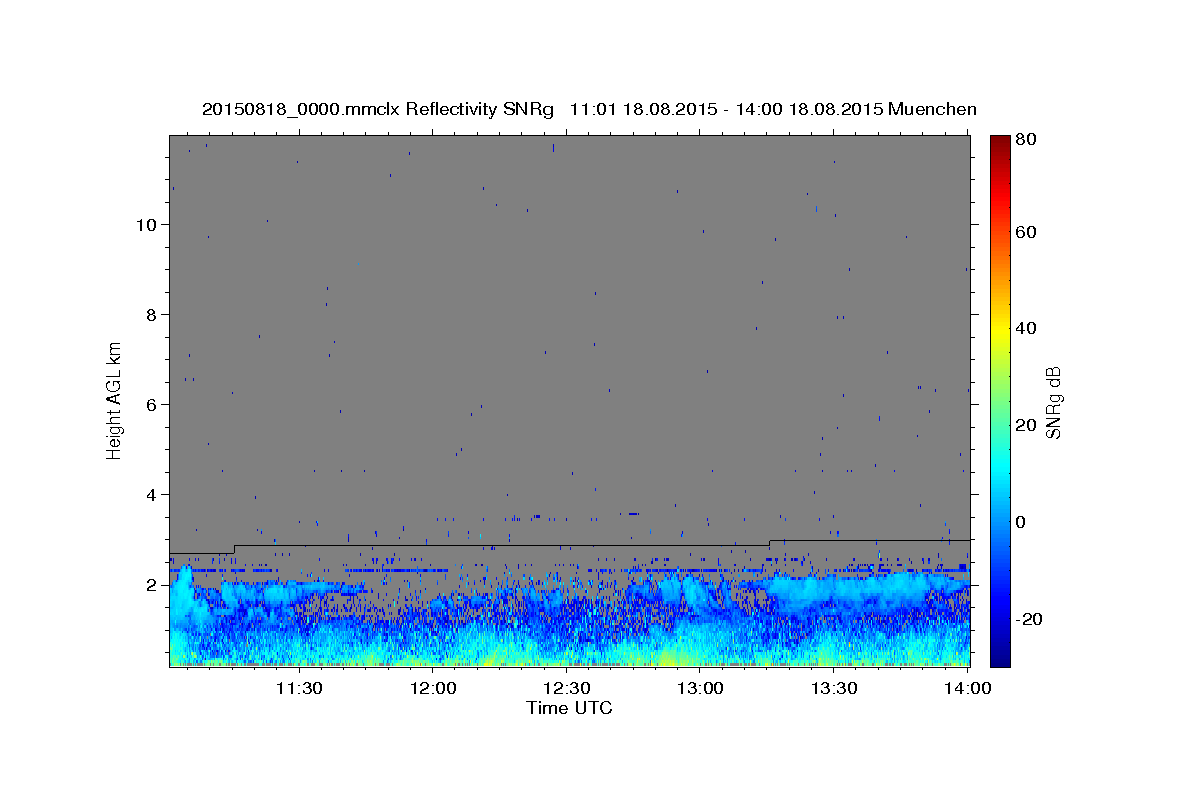Click the height tick label 8
The image size is (1200, 800).
pyautogui.click(x=151, y=314)
